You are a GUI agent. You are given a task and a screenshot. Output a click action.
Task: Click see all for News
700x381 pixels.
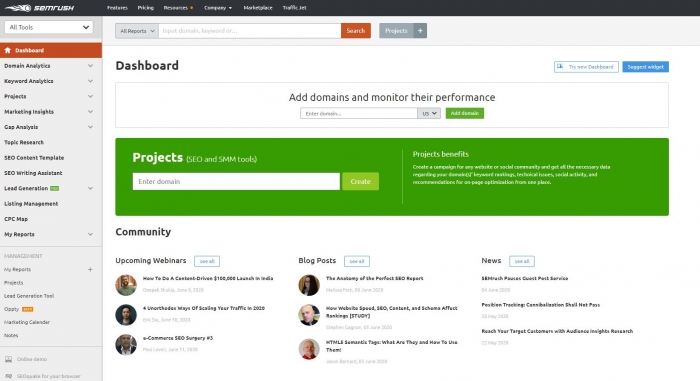[x=522, y=261]
